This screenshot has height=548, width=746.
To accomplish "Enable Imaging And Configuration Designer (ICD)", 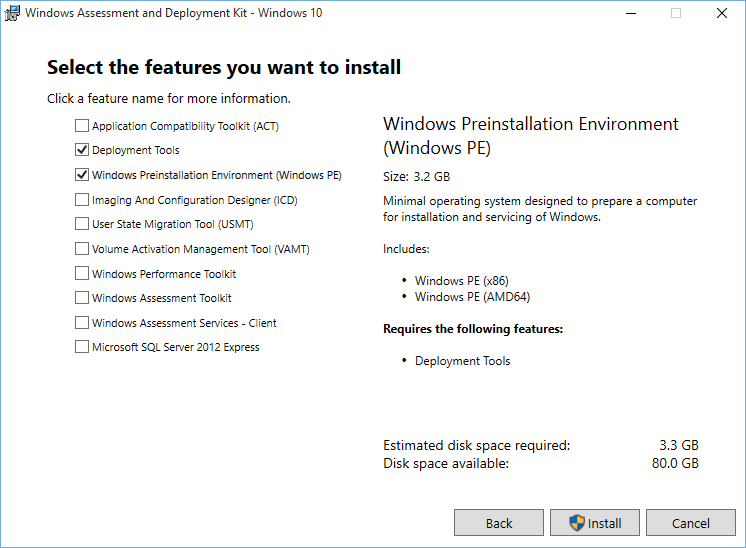I will pos(82,200).
